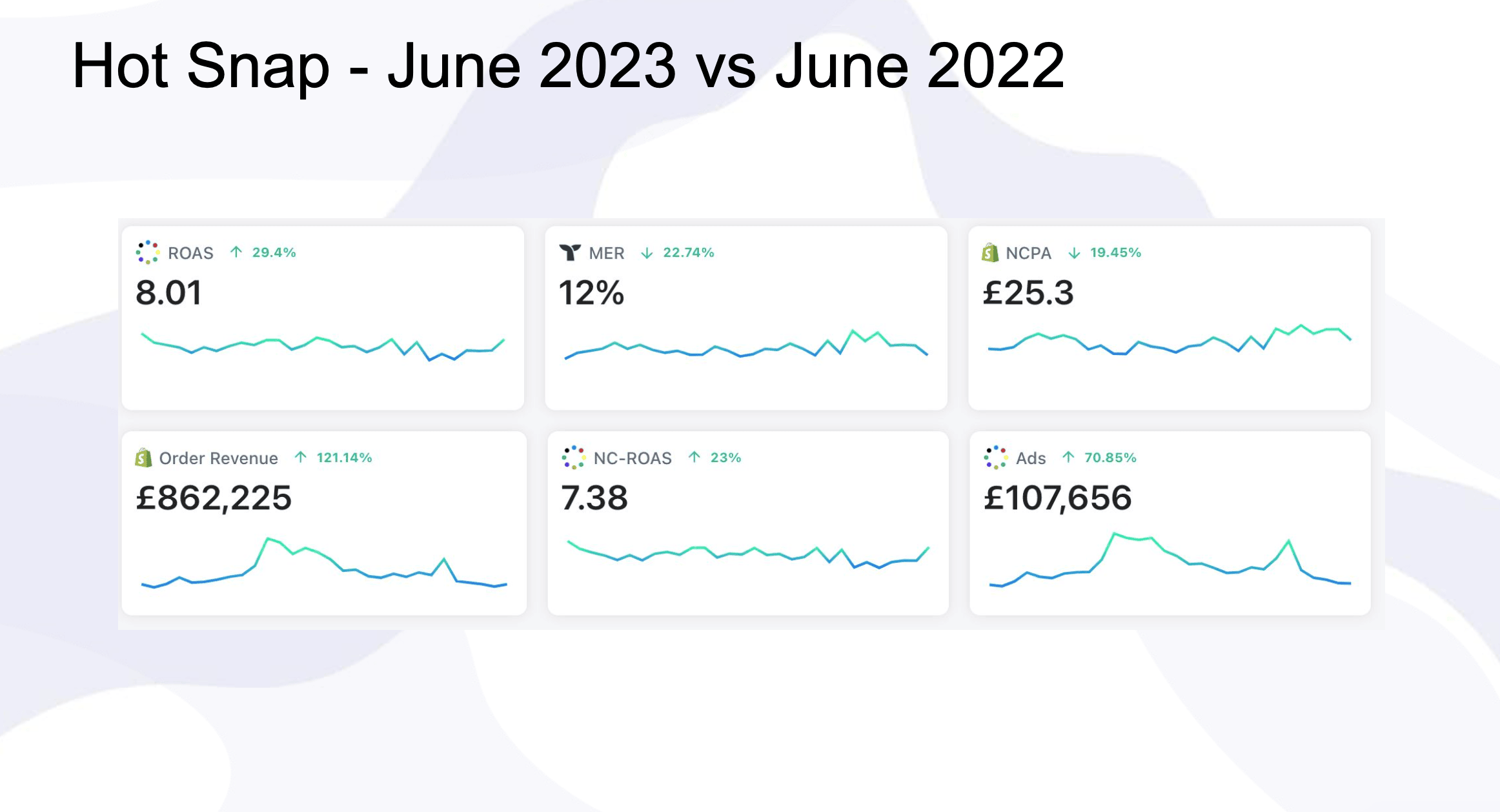Click the up arrow beside Order Revenue 121.14%
The width and height of the screenshot is (1500, 812).
tap(300, 458)
